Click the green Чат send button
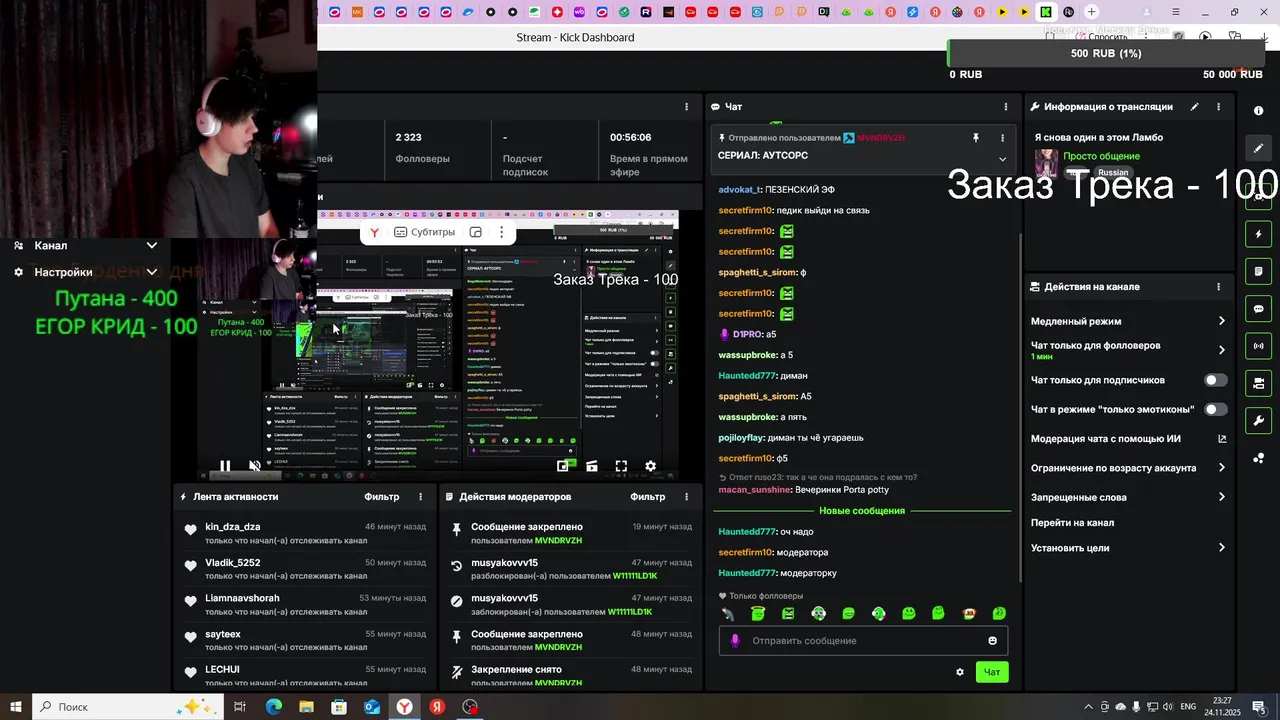 992,672
